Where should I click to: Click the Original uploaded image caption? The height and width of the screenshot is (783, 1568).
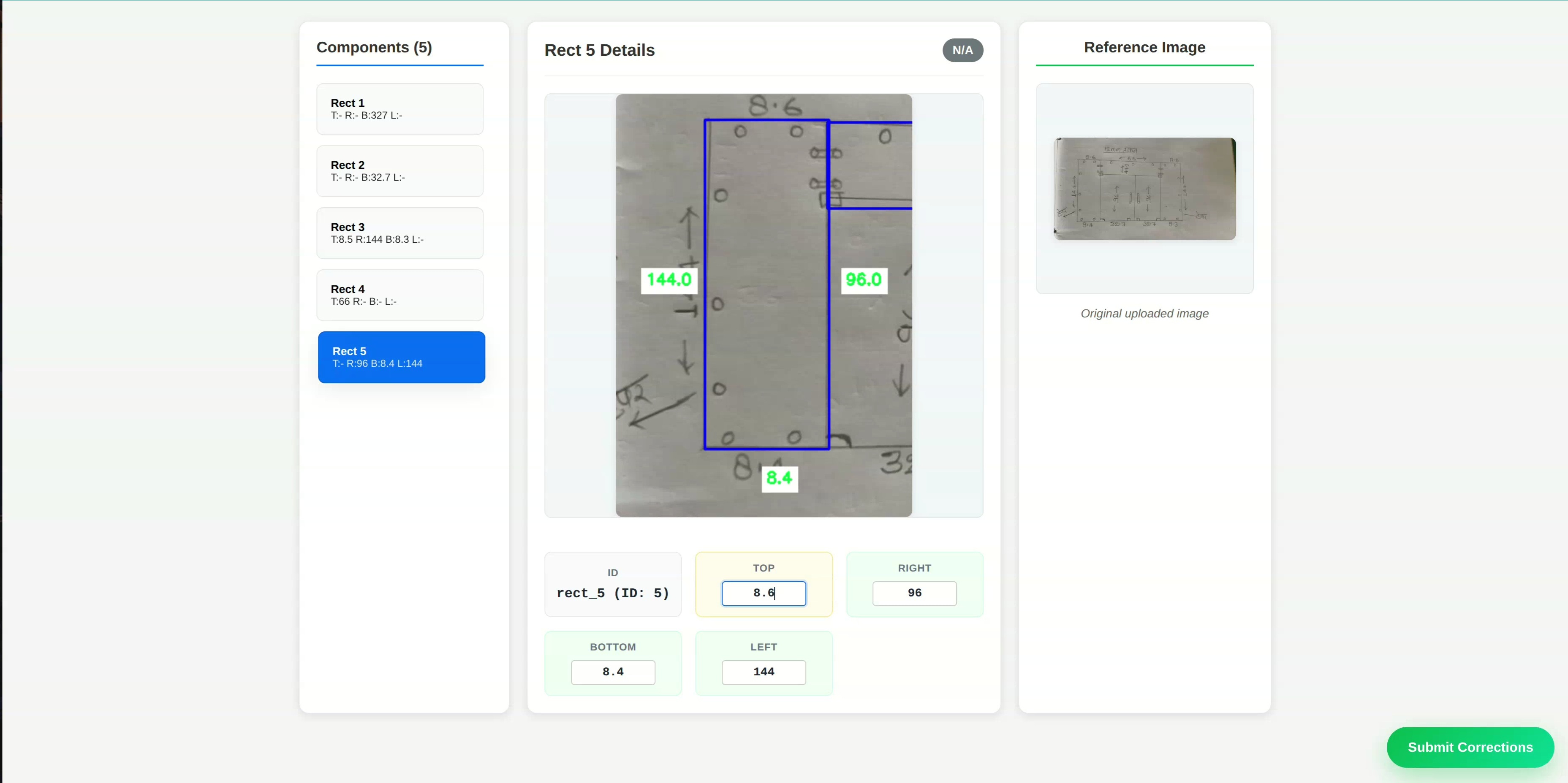point(1144,314)
